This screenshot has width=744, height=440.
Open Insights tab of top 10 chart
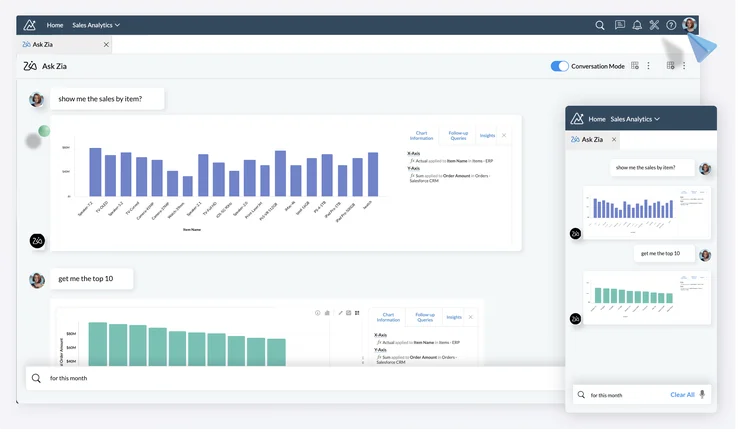click(x=454, y=317)
